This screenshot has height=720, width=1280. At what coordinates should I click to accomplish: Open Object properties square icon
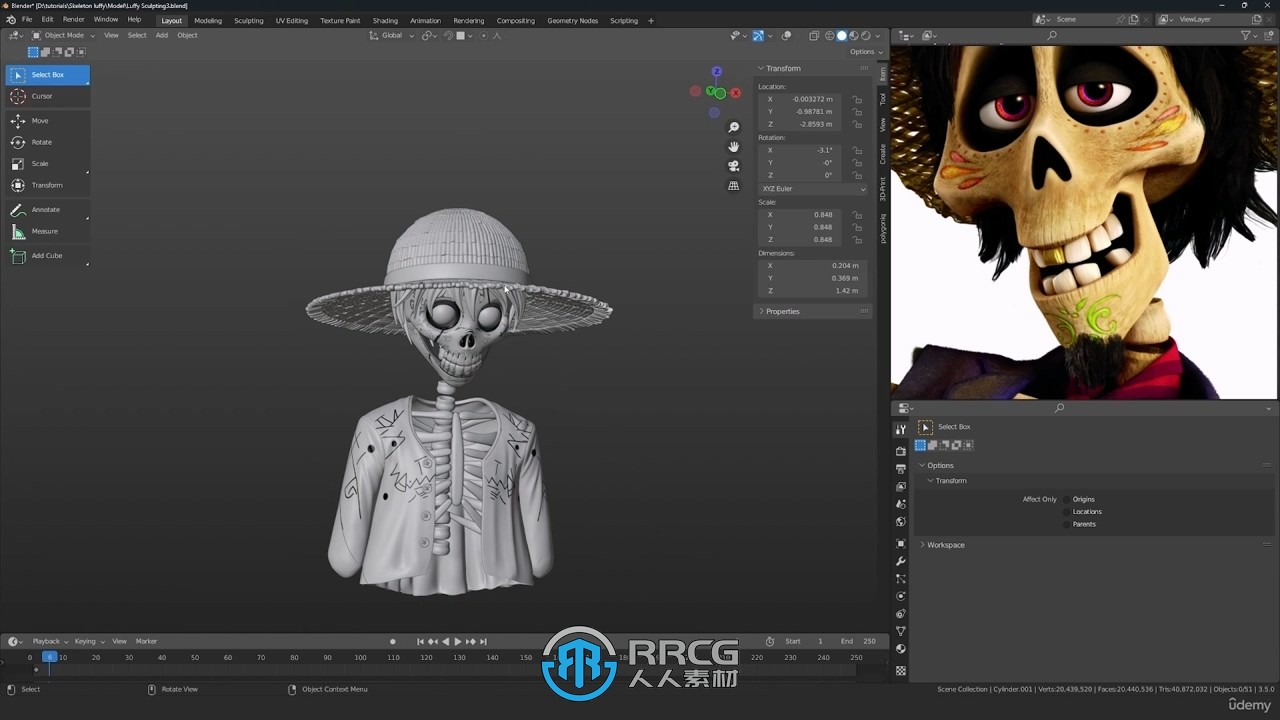[901, 544]
